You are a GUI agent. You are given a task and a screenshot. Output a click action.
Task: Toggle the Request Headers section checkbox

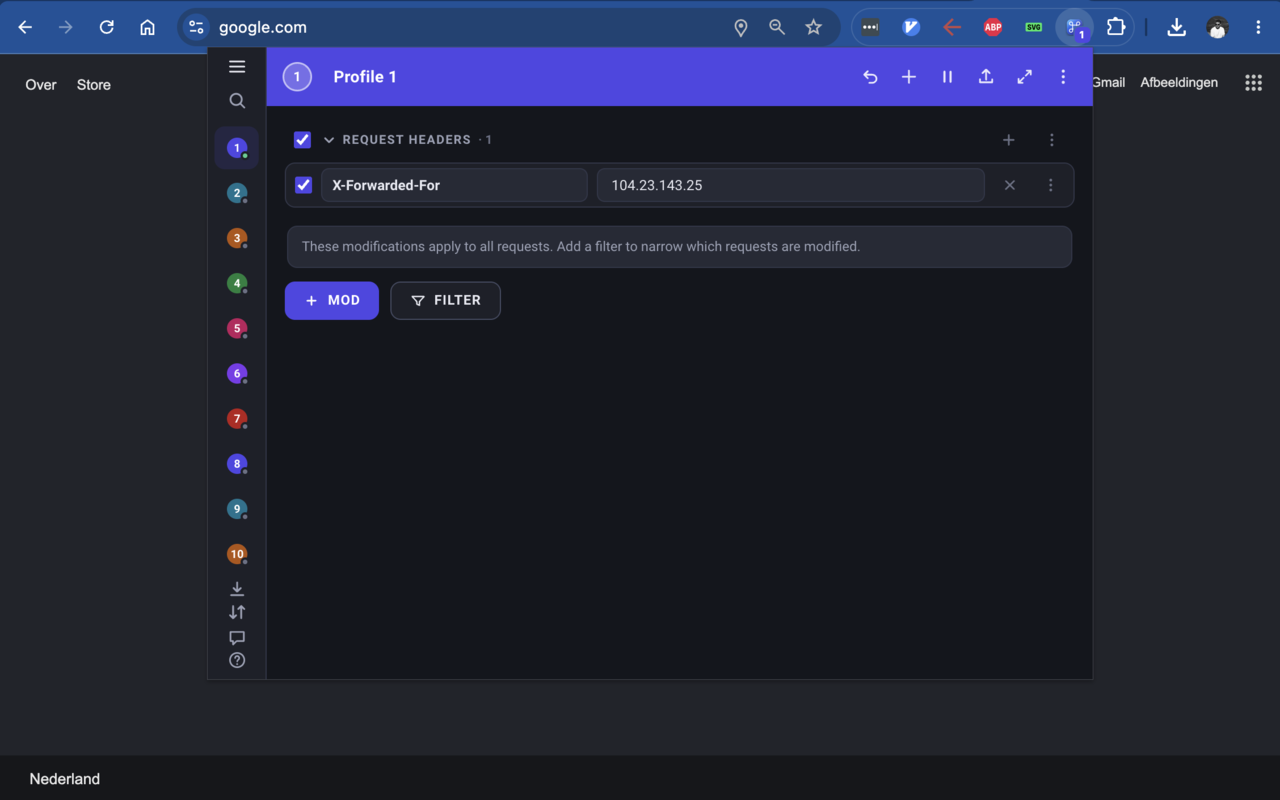pos(302,140)
